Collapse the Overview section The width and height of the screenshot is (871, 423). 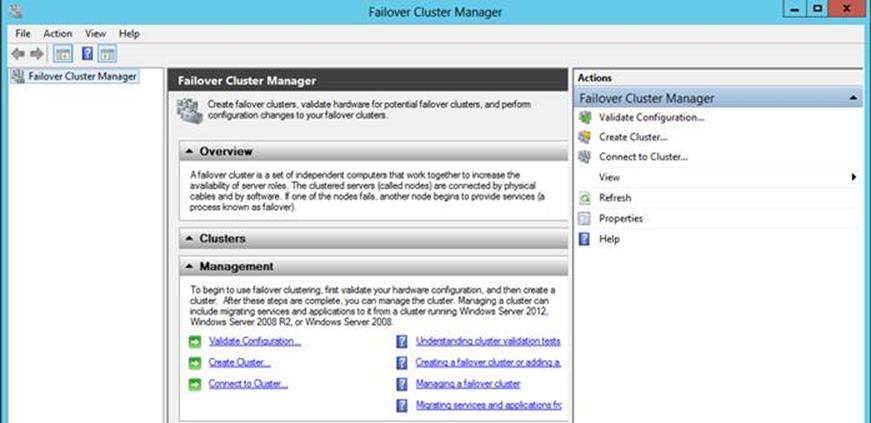tap(189, 151)
